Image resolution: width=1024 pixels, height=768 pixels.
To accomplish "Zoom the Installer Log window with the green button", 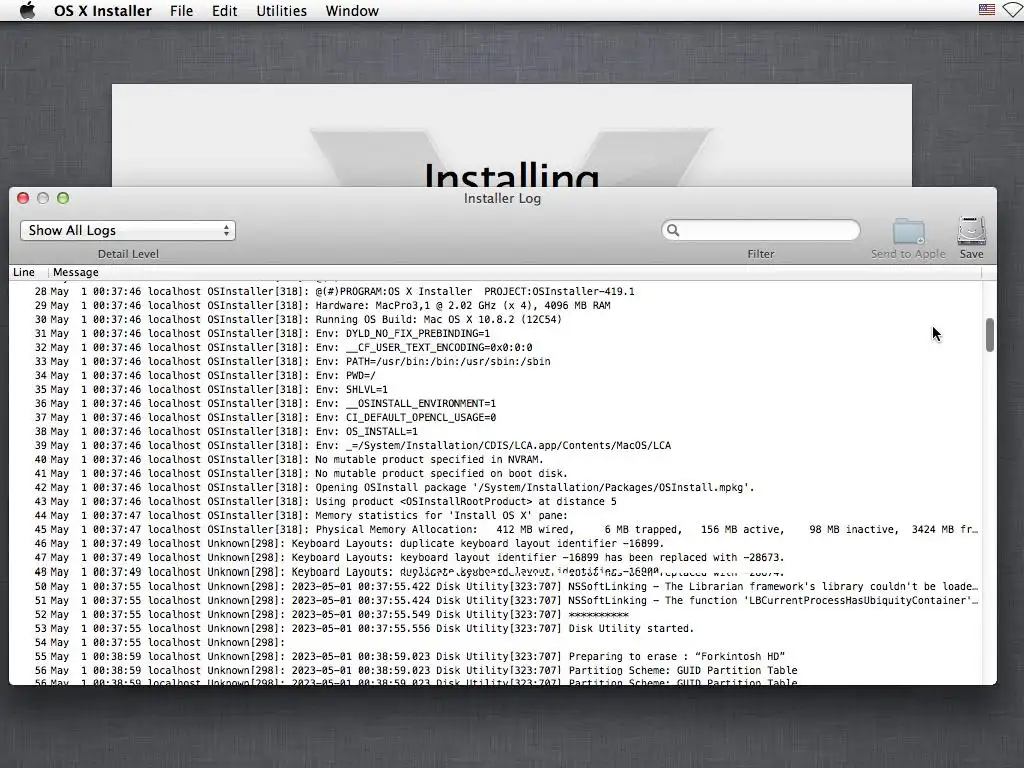I will [63, 198].
